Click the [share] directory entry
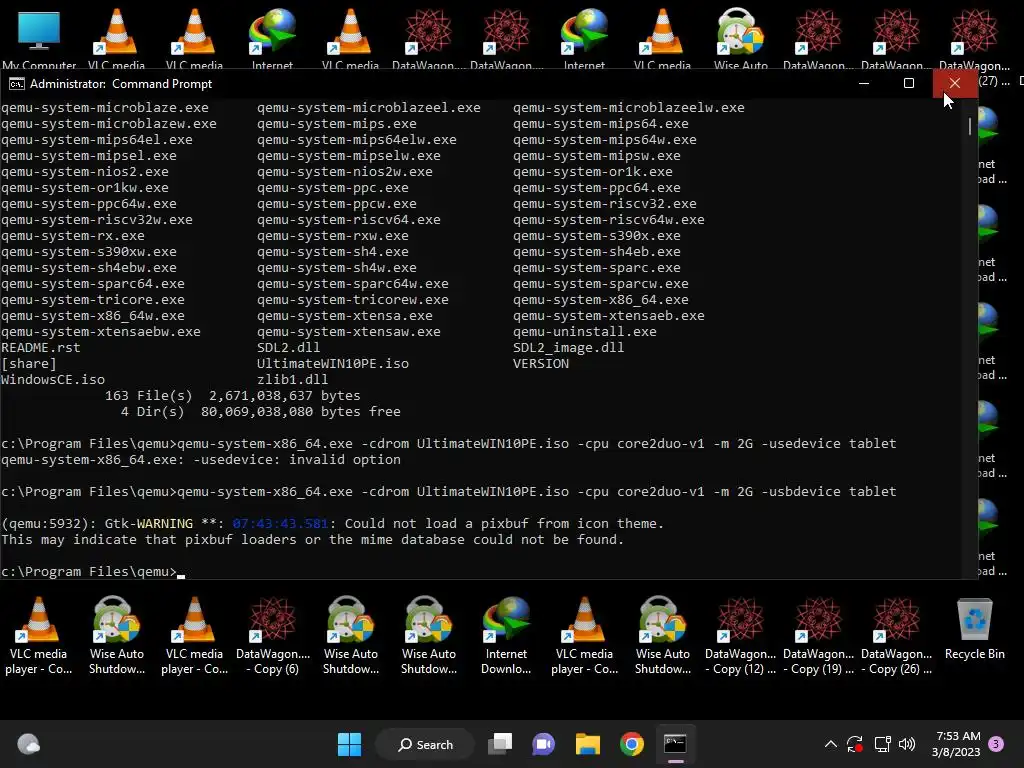This screenshot has height=768, width=1024. tap(29, 364)
